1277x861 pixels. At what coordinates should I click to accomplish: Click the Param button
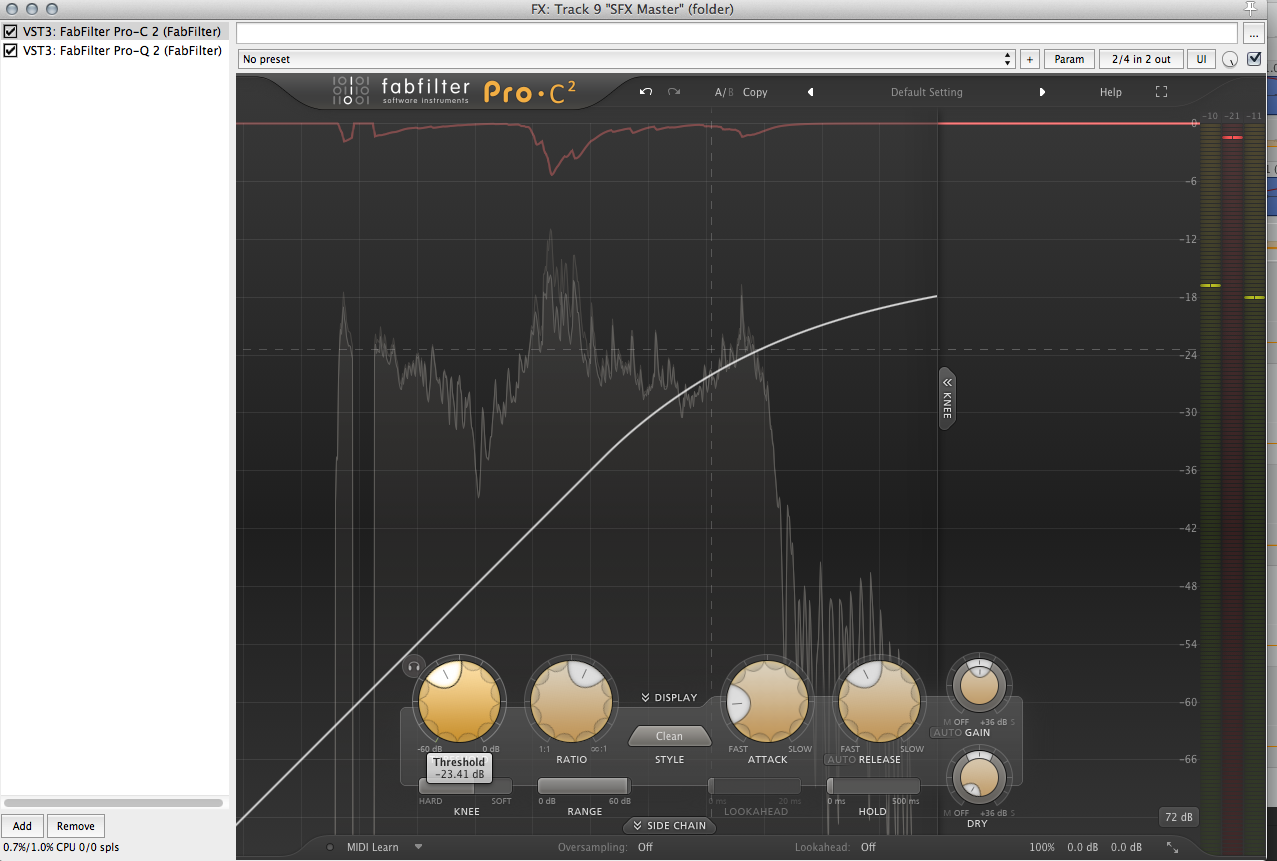click(1069, 59)
